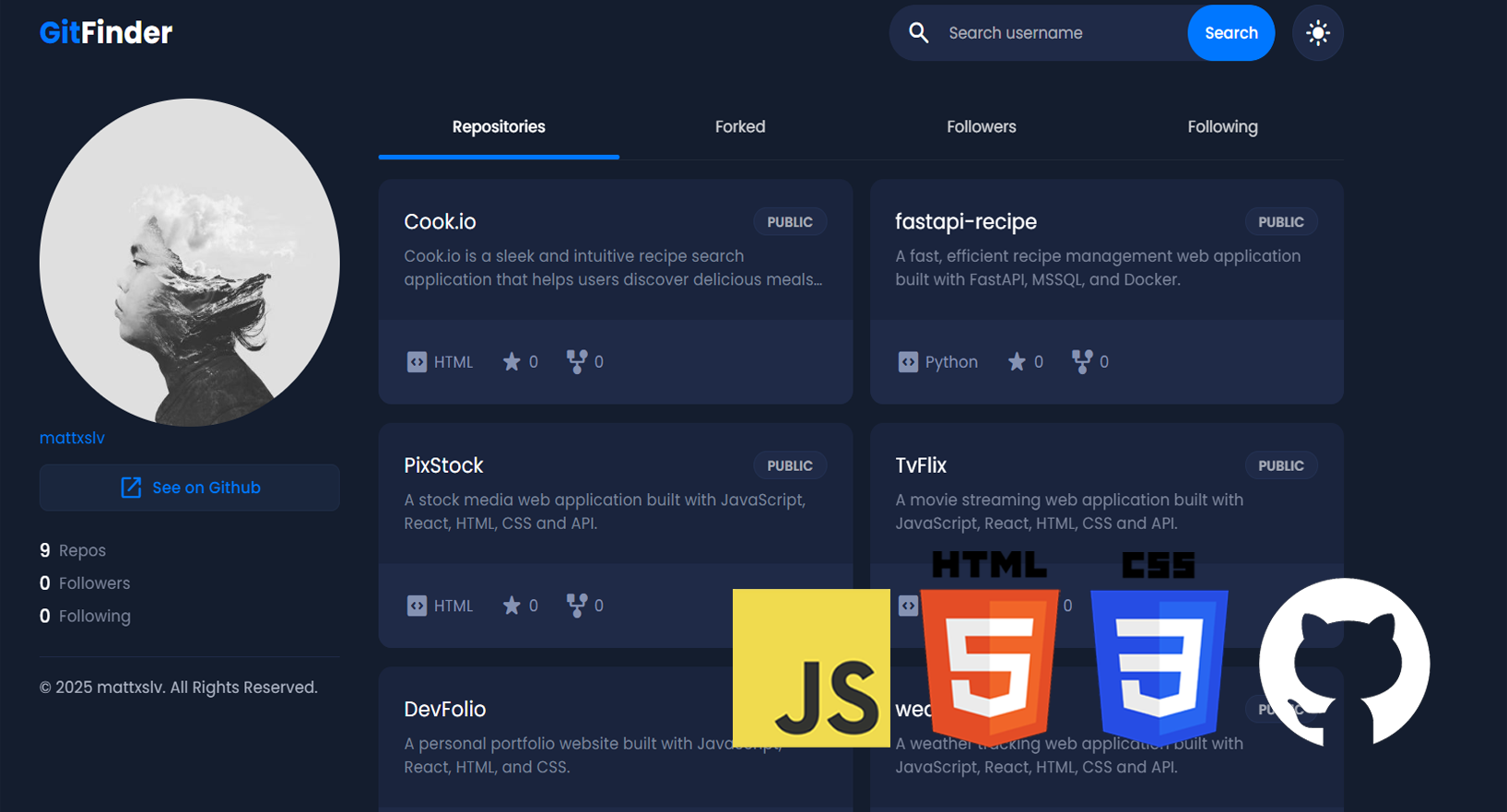
Task: Open the PixStock repository title
Action: tap(443, 465)
